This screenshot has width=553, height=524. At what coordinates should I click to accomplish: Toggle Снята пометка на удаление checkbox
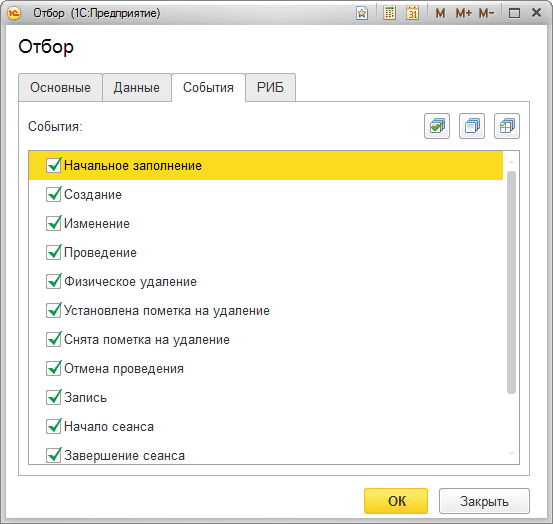point(54,339)
